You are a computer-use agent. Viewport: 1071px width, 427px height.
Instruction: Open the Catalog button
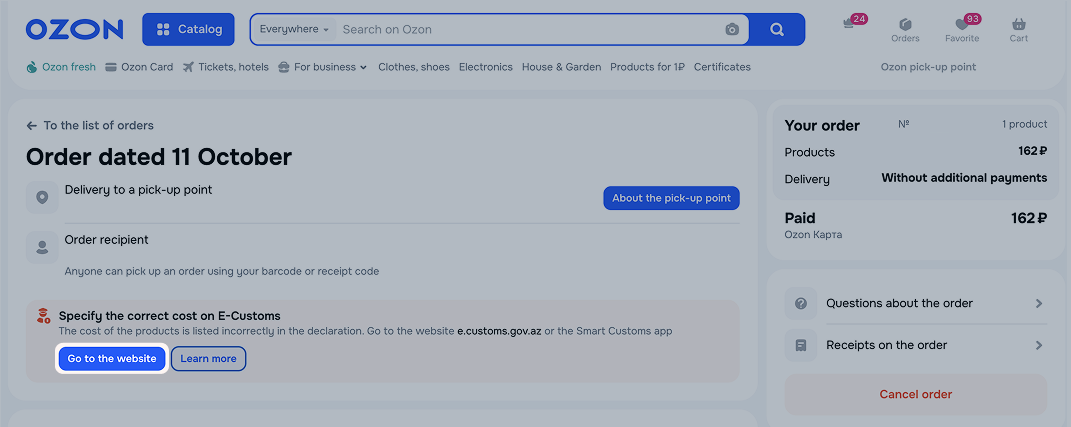click(x=188, y=29)
